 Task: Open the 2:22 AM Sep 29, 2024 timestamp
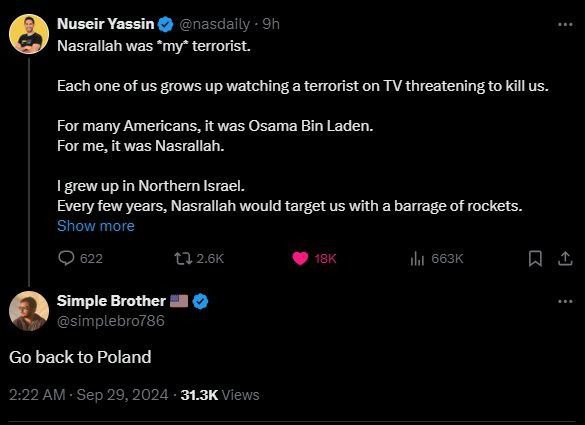tap(88, 395)
